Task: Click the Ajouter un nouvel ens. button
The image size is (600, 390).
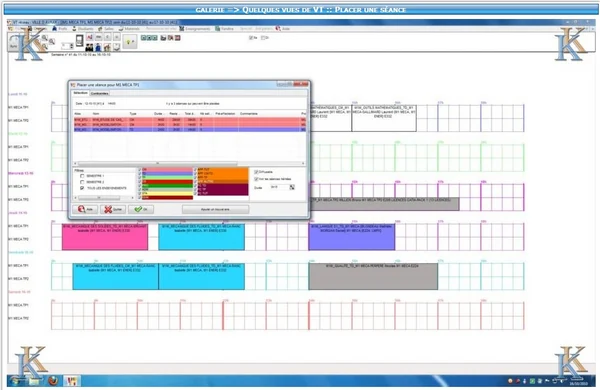Action: coord(215,209)
